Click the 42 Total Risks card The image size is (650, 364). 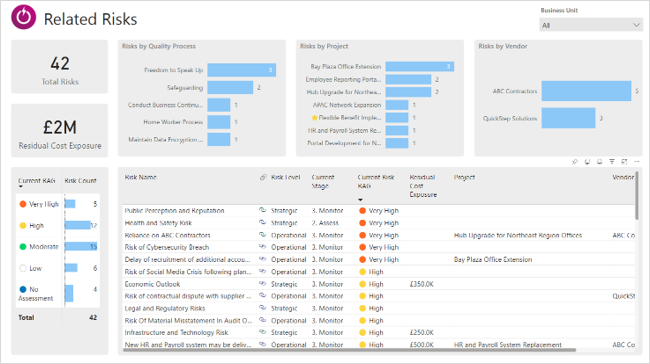[x=59, y=67]
